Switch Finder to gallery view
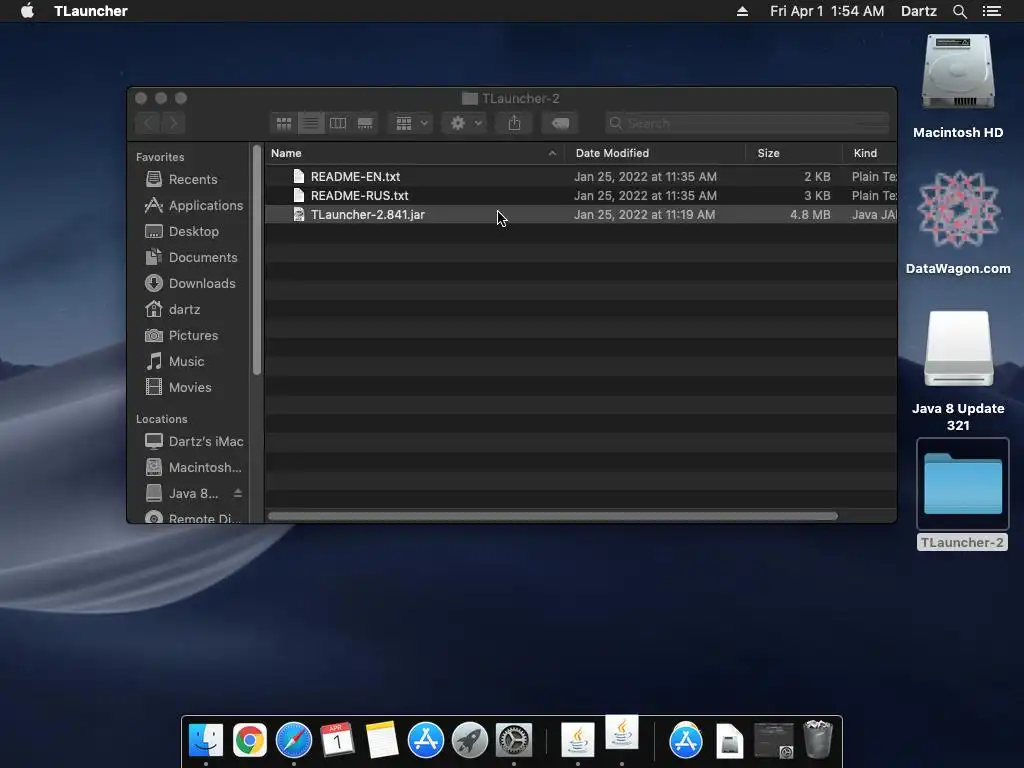The height and width of the screenshot is (768, 1024). point(365,123)
